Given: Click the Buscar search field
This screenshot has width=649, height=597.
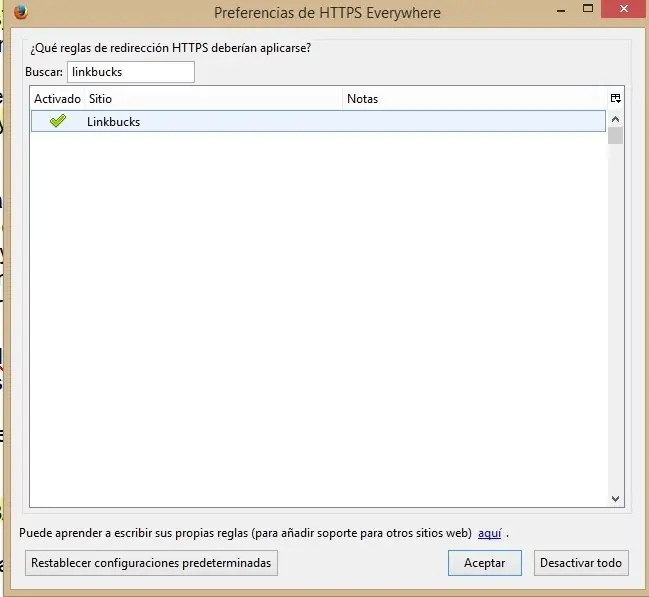Looking at the screenshot, I should click(131, 72).
